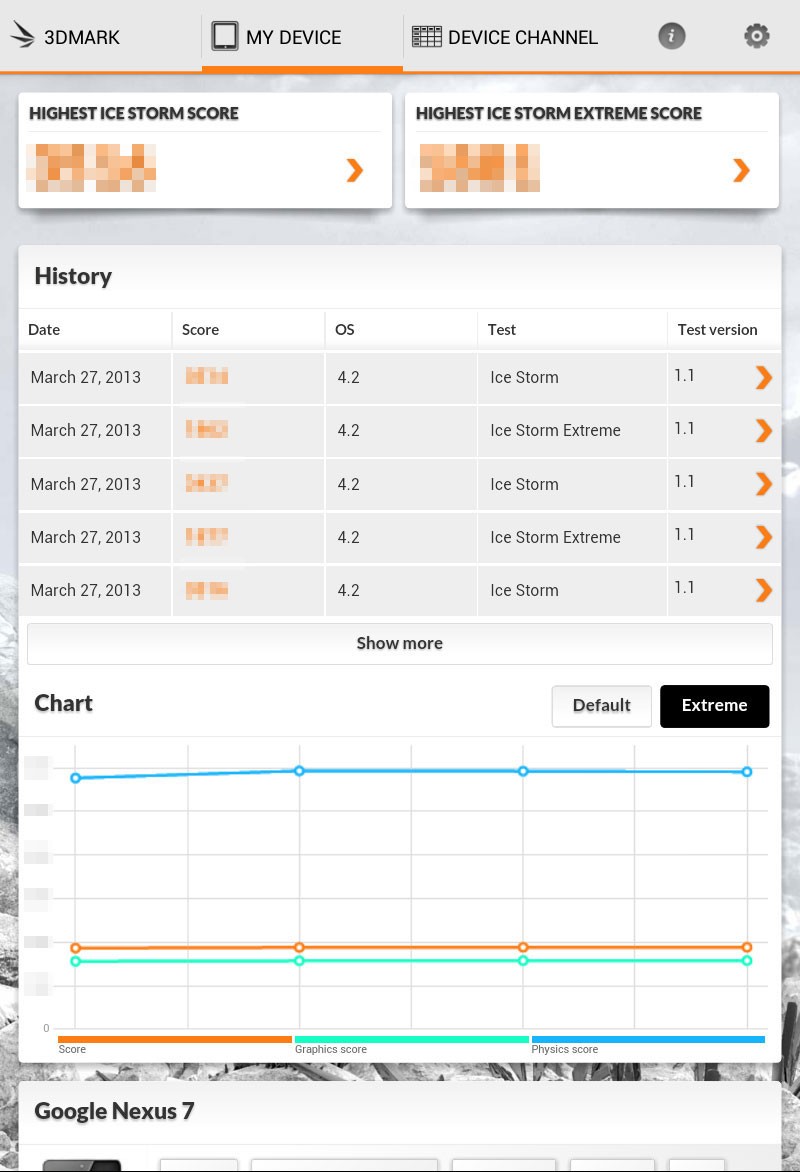Click the Highest Ice Storm Score heading
The height and width of the screenshot is (1172, 800).
pos(134,113)
